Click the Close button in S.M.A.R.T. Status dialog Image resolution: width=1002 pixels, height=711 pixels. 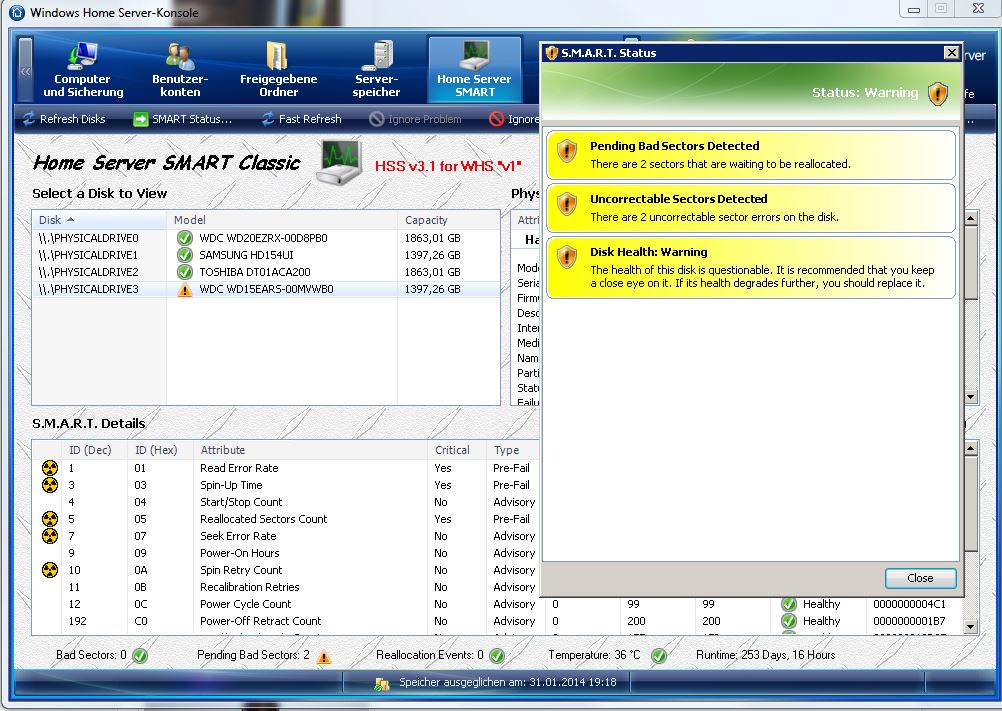point(920,578)
